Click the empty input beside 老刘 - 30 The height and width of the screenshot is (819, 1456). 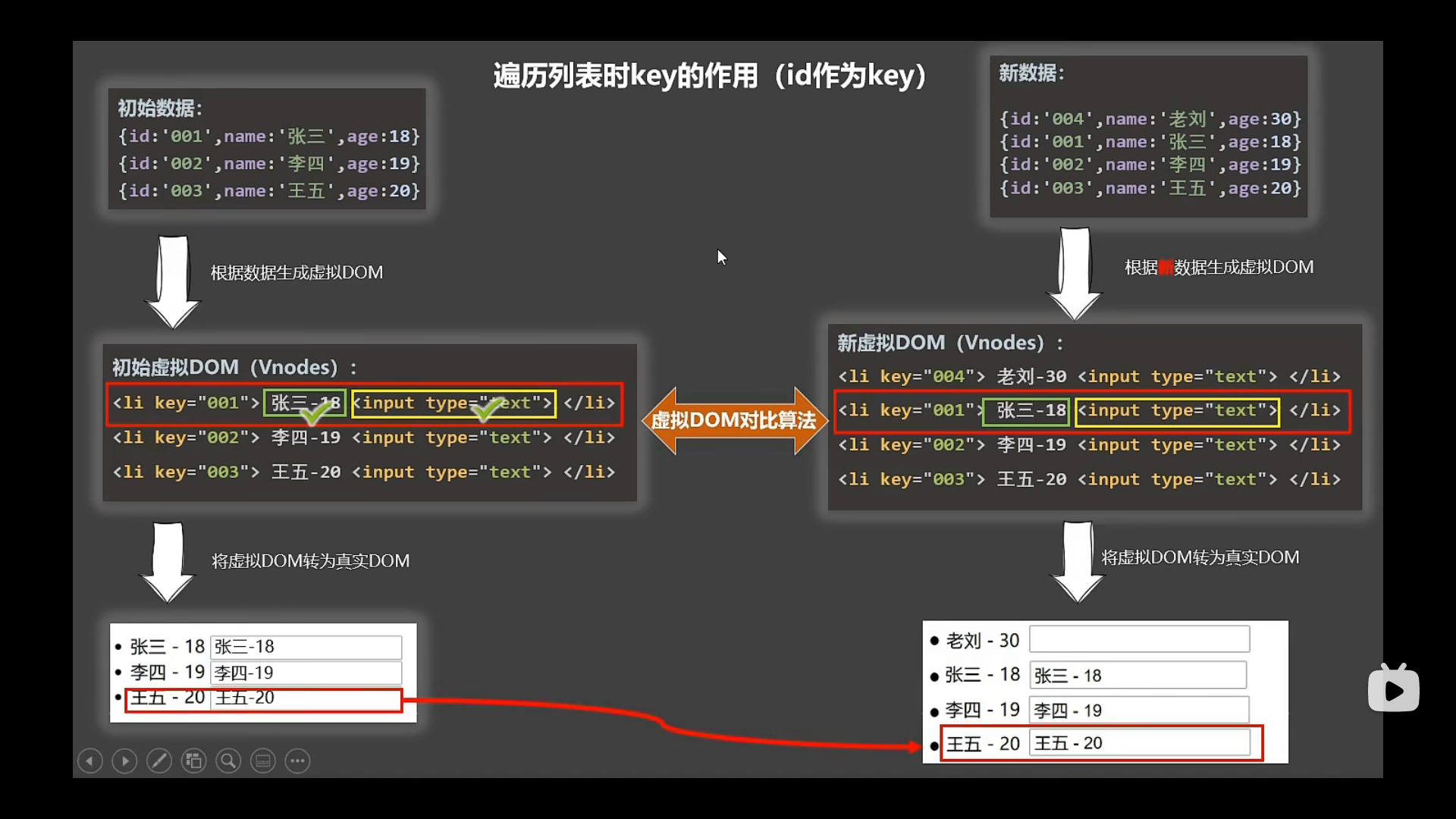tap(1139, 639)
